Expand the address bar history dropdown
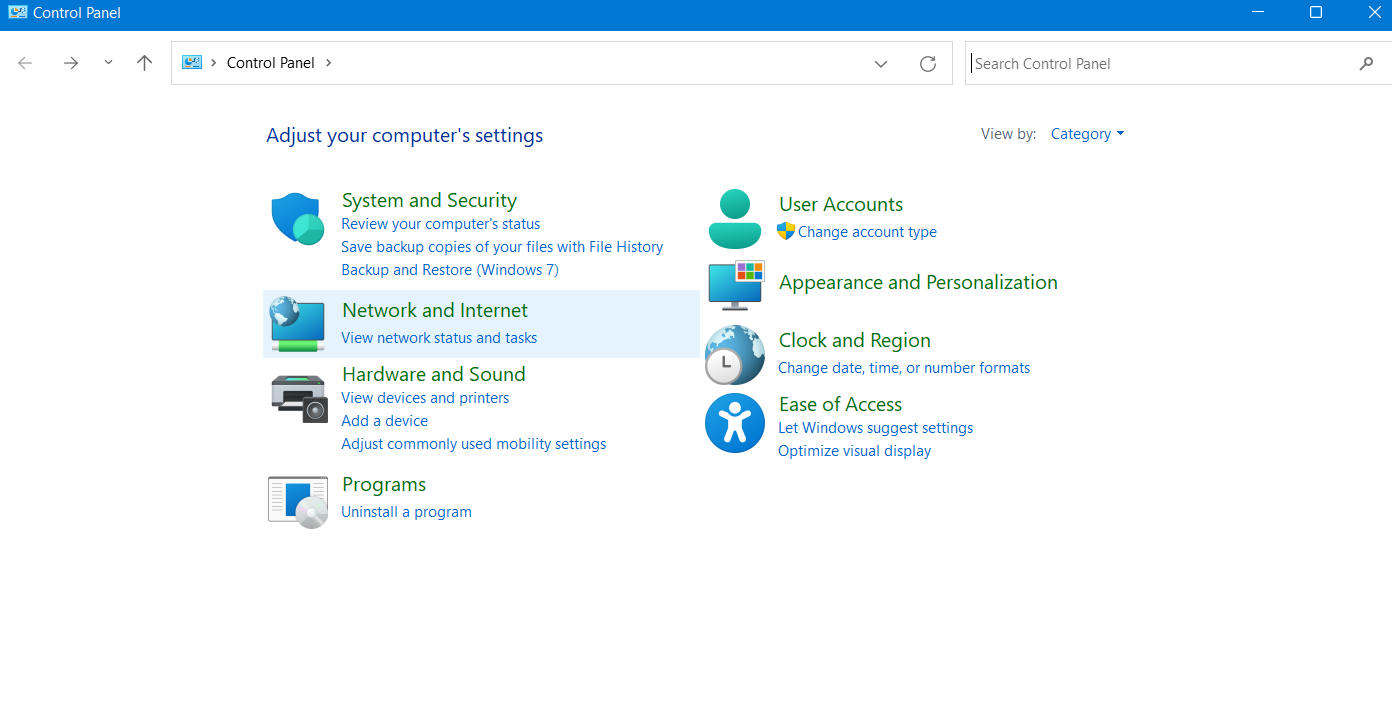The image size is (1392, 726). pyautogui.click(x=881, y=64)
